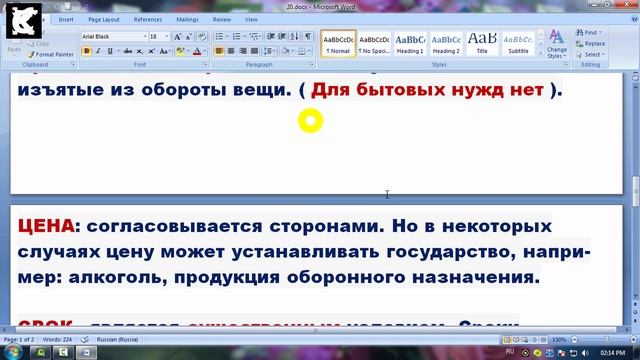Click the zoom slider handle
Screen dimensions: 640x360
pyautogui.click(x=607, y=340)
